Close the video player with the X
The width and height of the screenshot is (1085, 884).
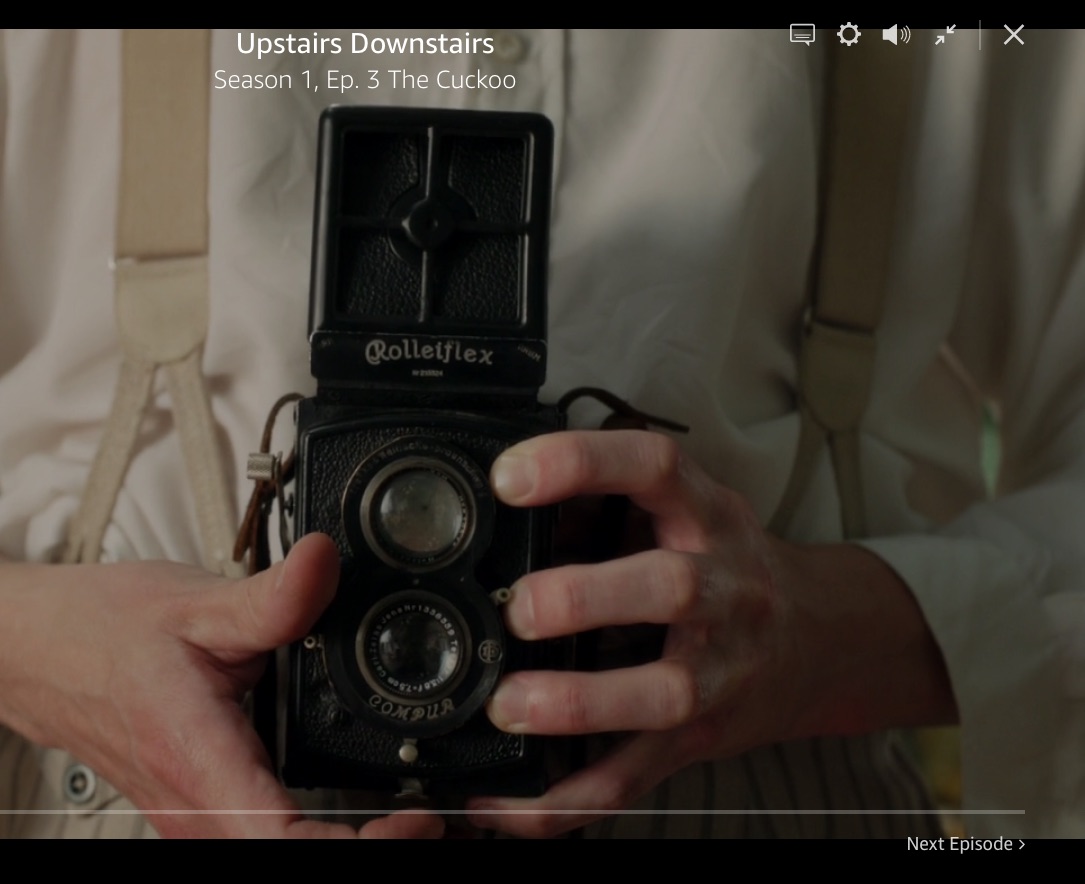1014,35
